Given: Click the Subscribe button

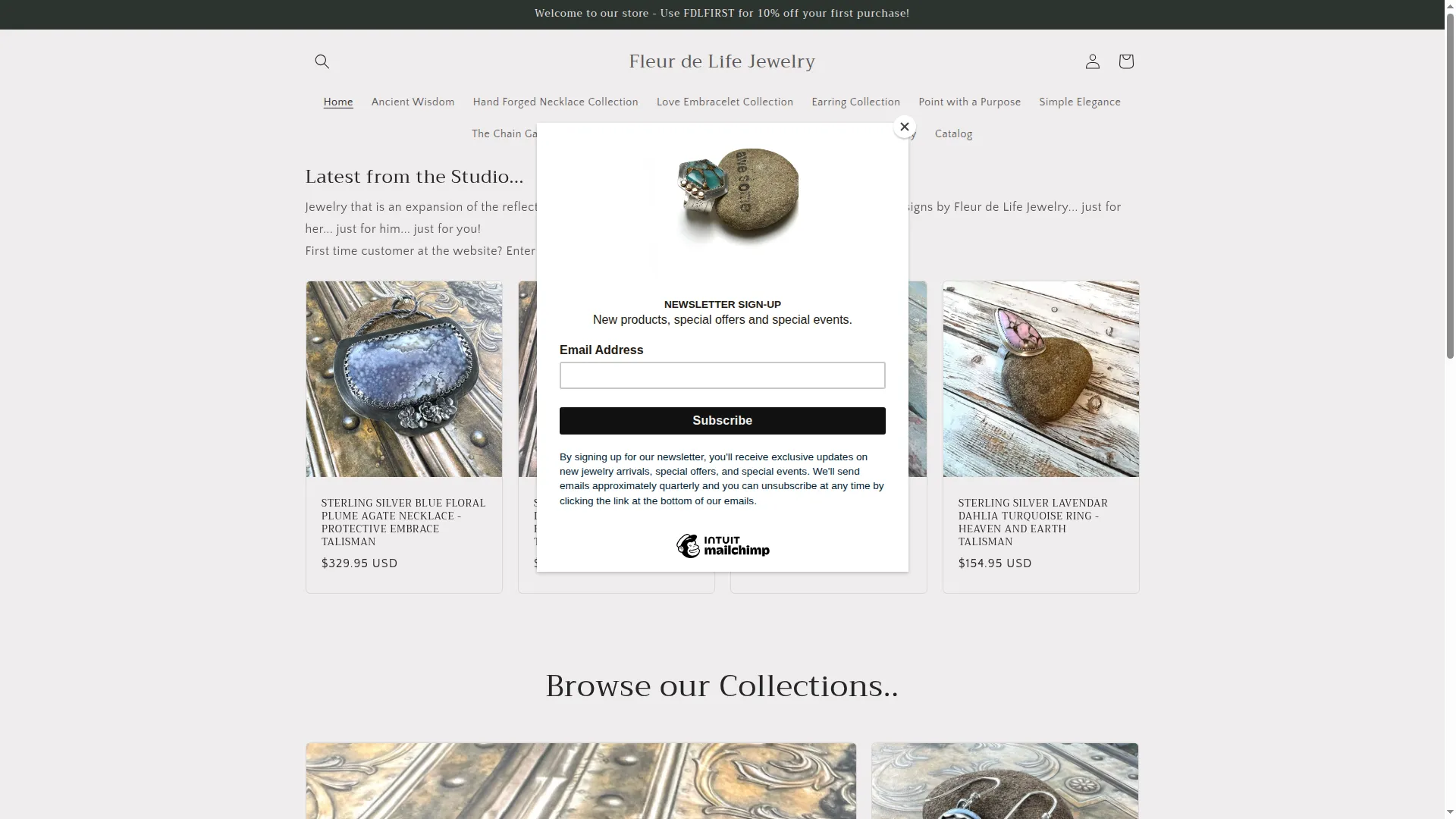Looking at the screenshot, I should click(x=722, y=421).
